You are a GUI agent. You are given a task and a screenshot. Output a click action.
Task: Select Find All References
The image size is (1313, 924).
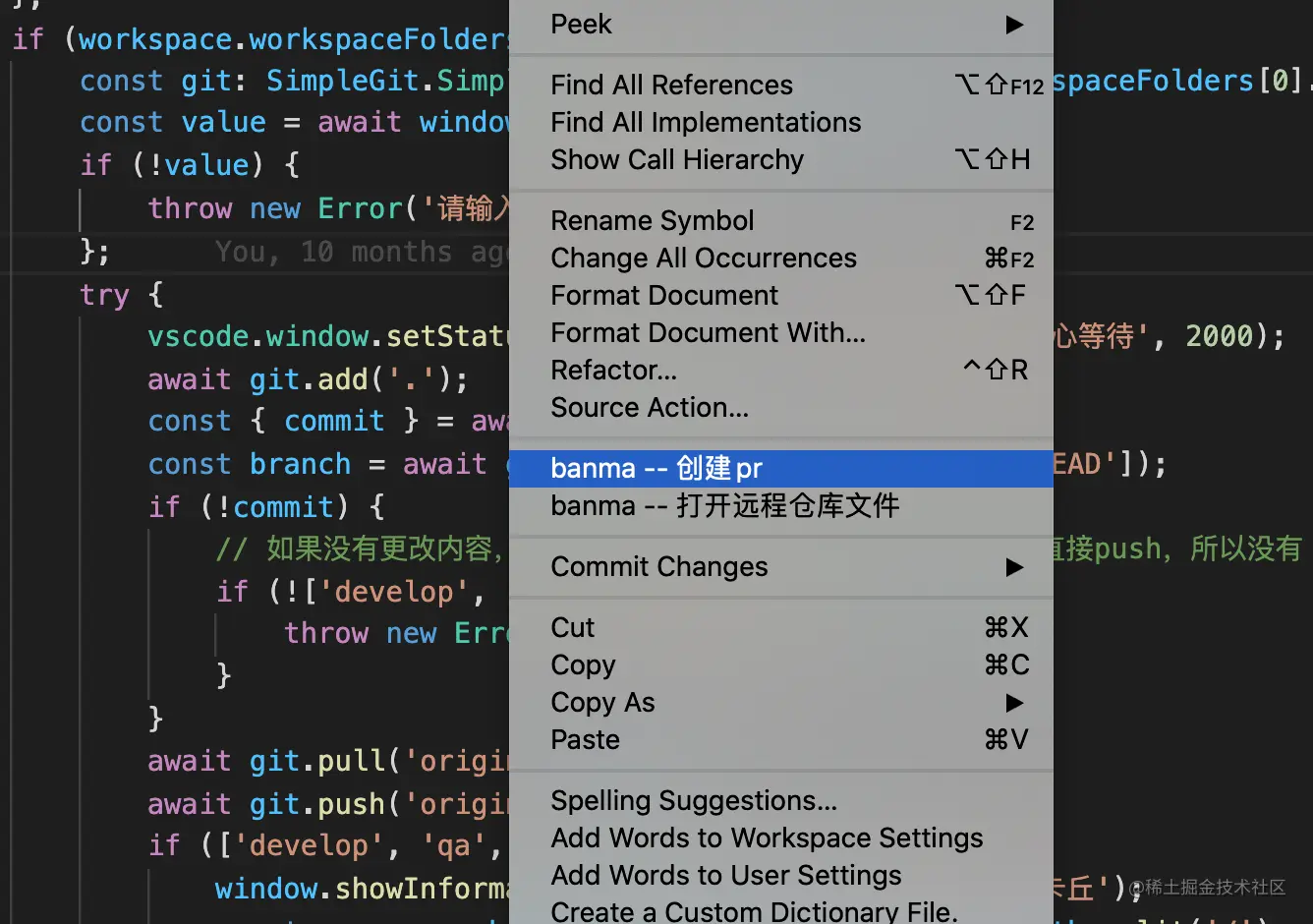781,85
